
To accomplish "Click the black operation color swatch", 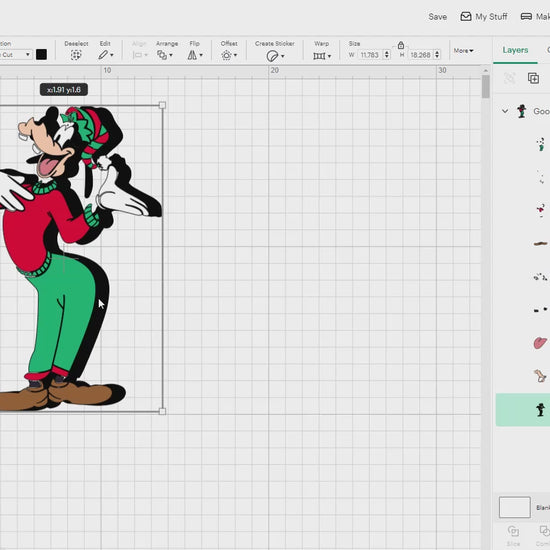I will (41, 54).
